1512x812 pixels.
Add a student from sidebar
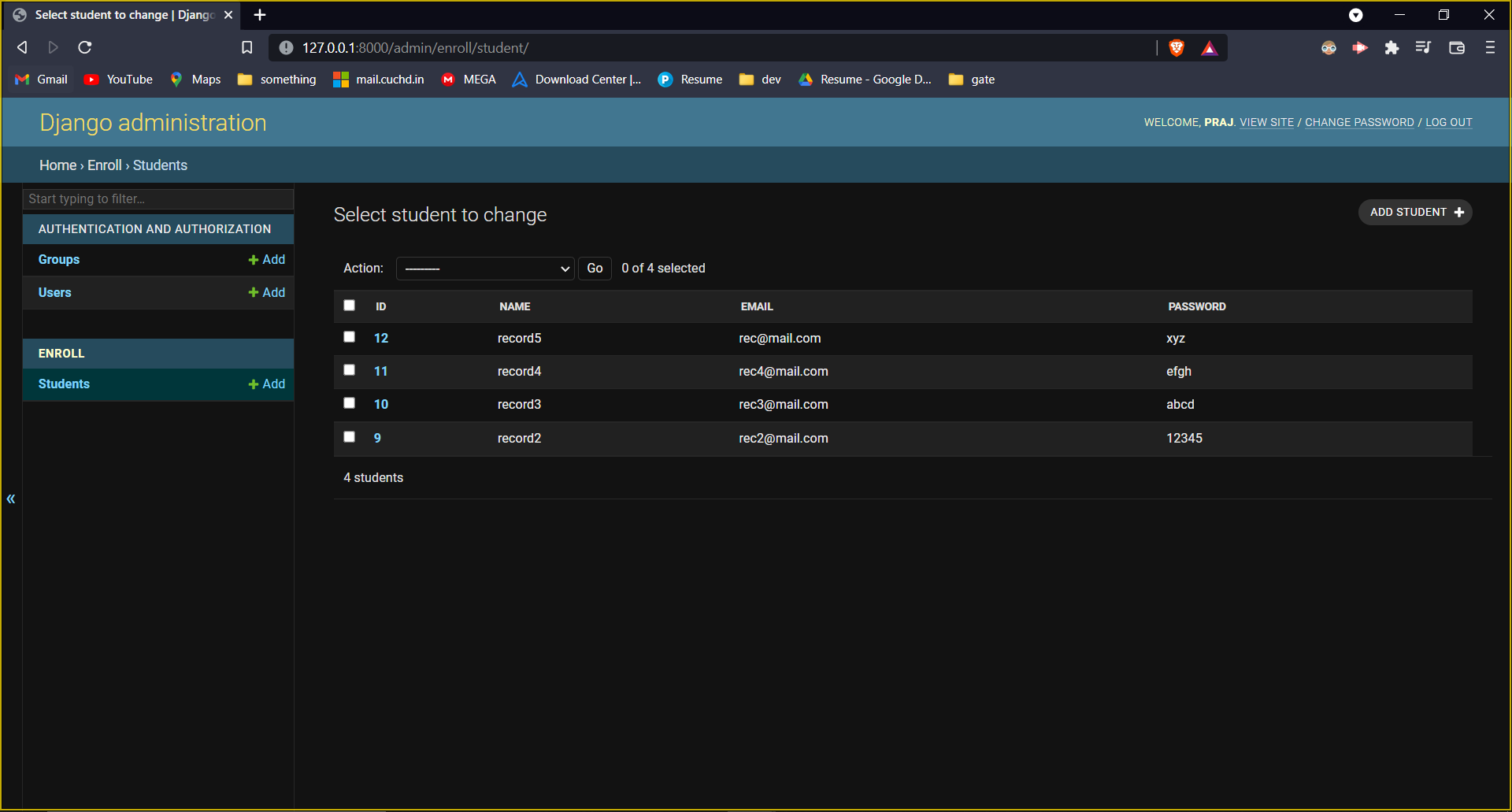tap(267, 384)
